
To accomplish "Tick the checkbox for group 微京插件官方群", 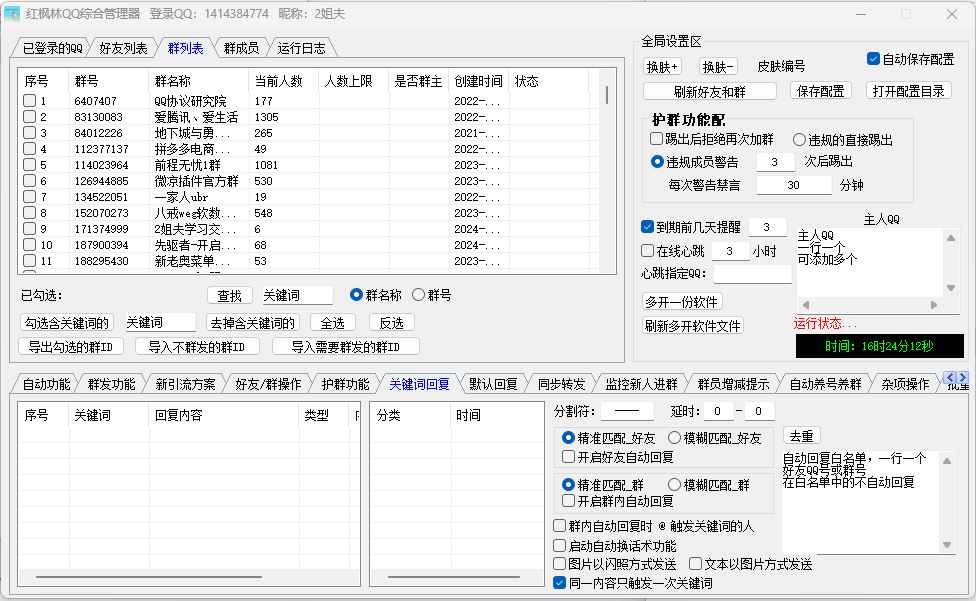I will (30, 181).
